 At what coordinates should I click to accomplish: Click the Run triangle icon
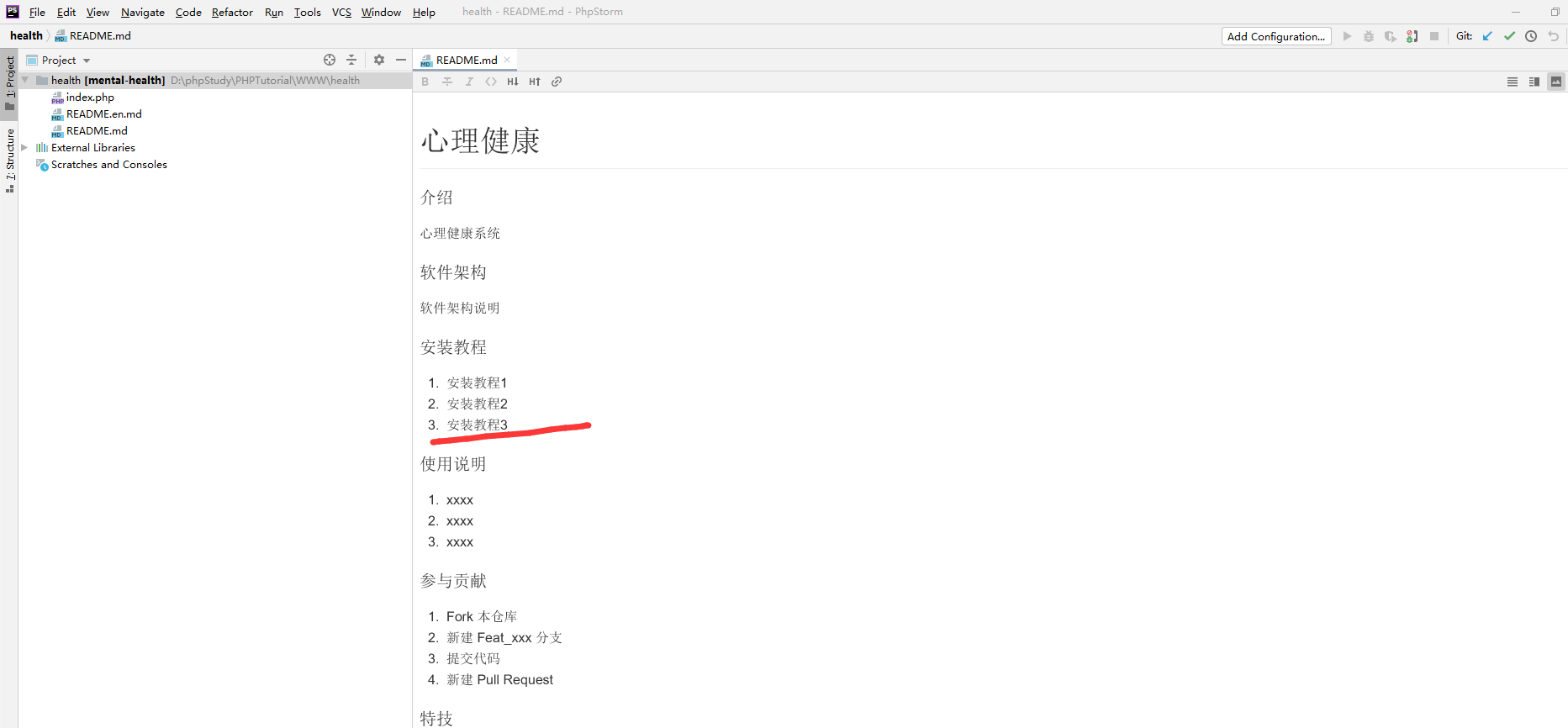coord(1347,36)
